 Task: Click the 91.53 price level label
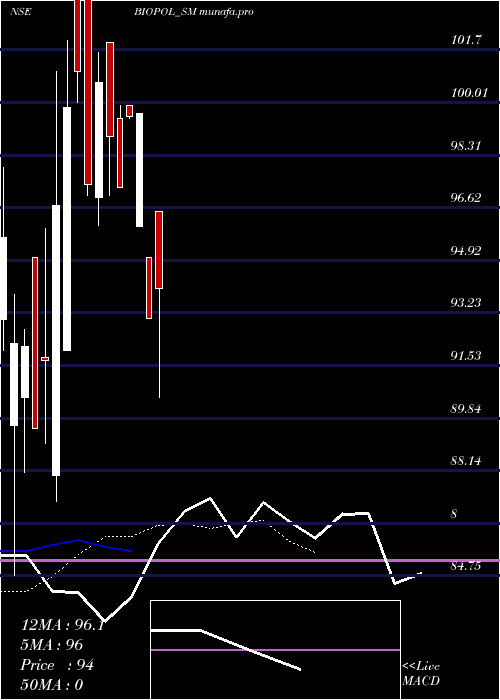(466, 356)
